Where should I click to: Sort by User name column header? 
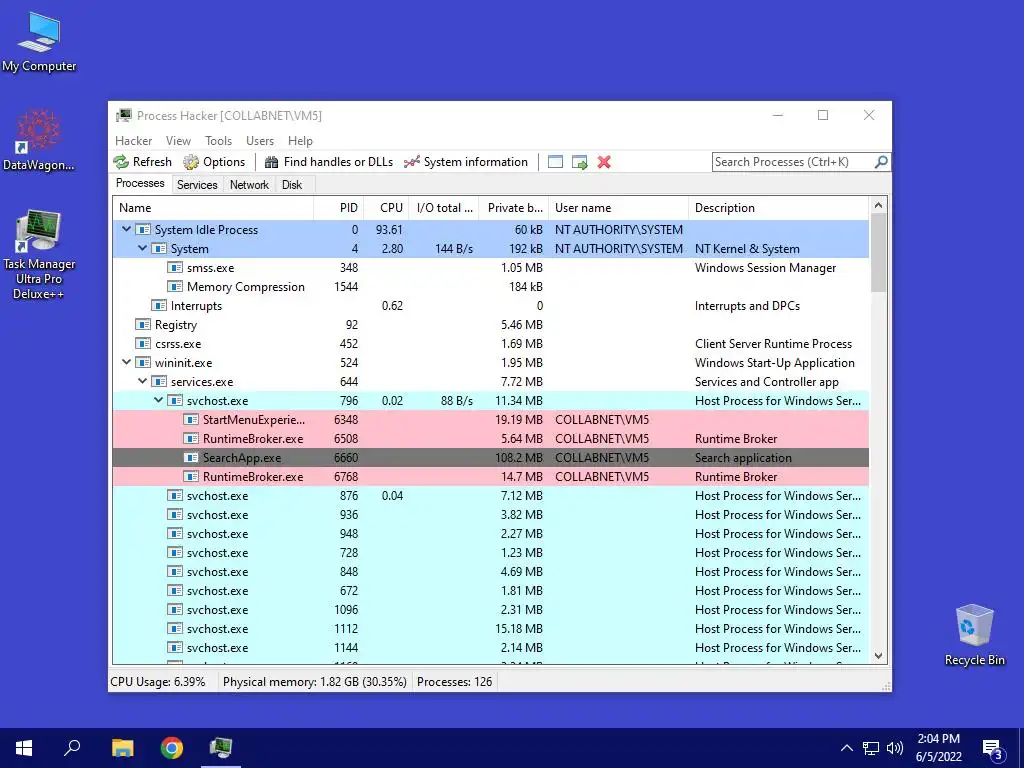click(618, 208)
